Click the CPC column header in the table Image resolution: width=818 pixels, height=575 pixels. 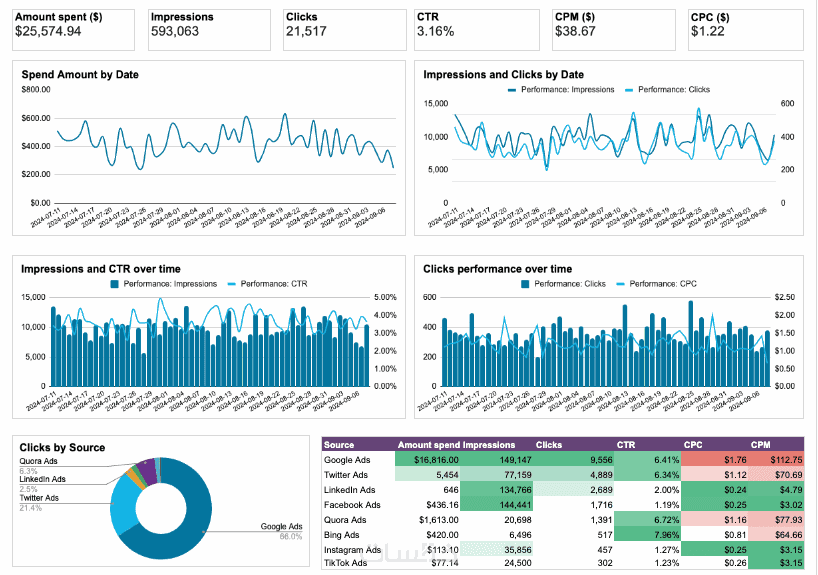[693, 444]
